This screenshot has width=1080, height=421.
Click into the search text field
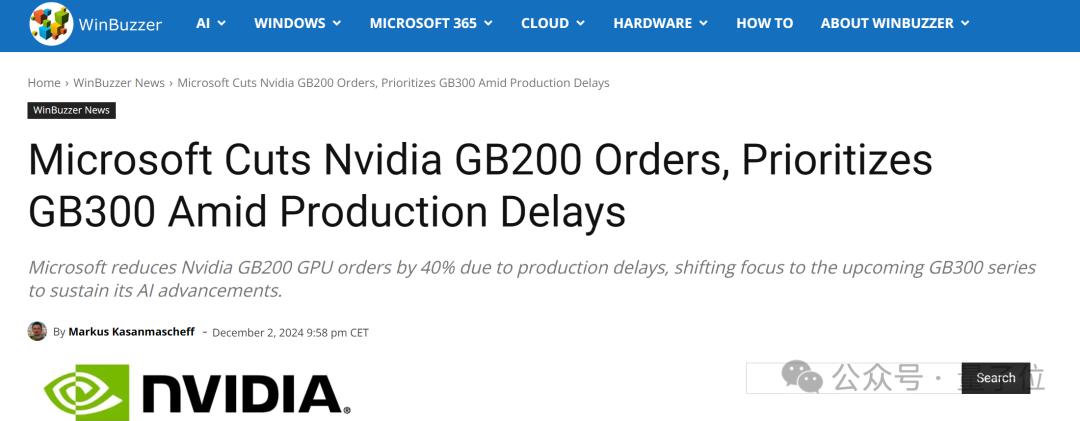[853, 378]
